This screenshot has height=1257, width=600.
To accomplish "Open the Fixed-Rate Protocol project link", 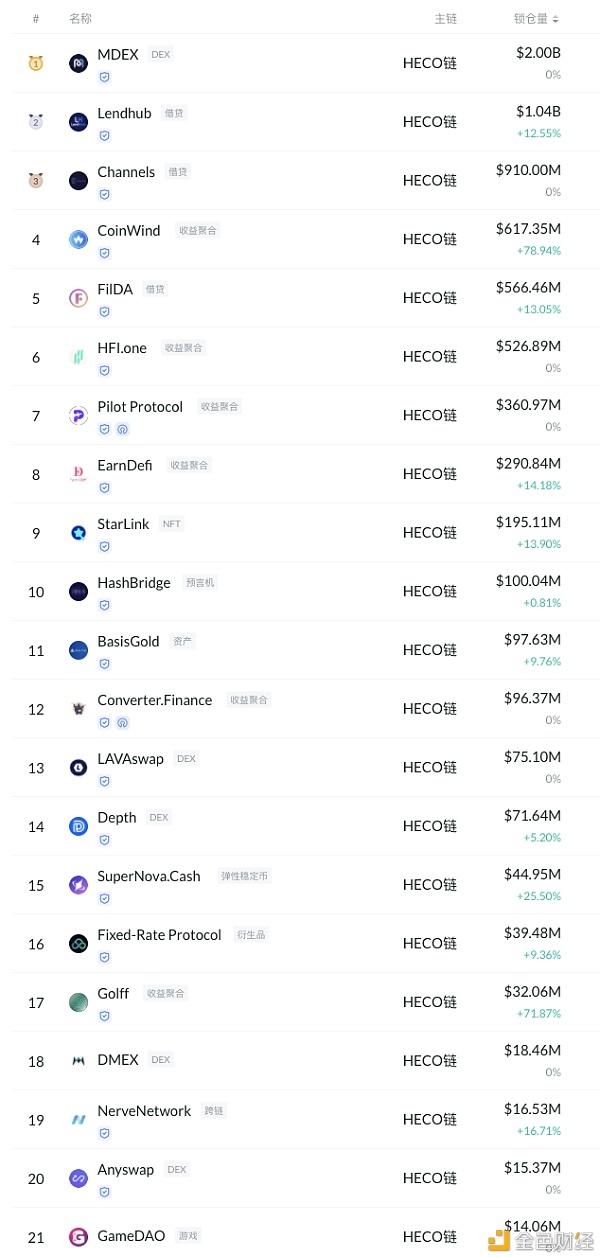I will pos(159,935).
